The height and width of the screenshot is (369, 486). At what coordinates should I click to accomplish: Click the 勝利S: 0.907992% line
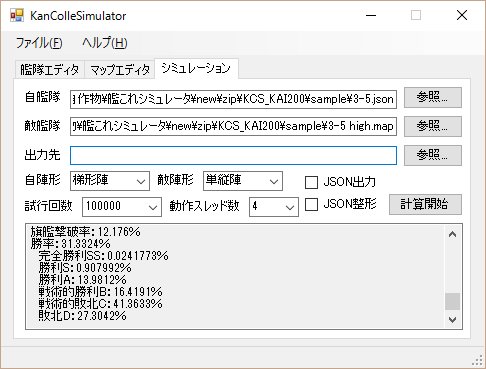85,268
